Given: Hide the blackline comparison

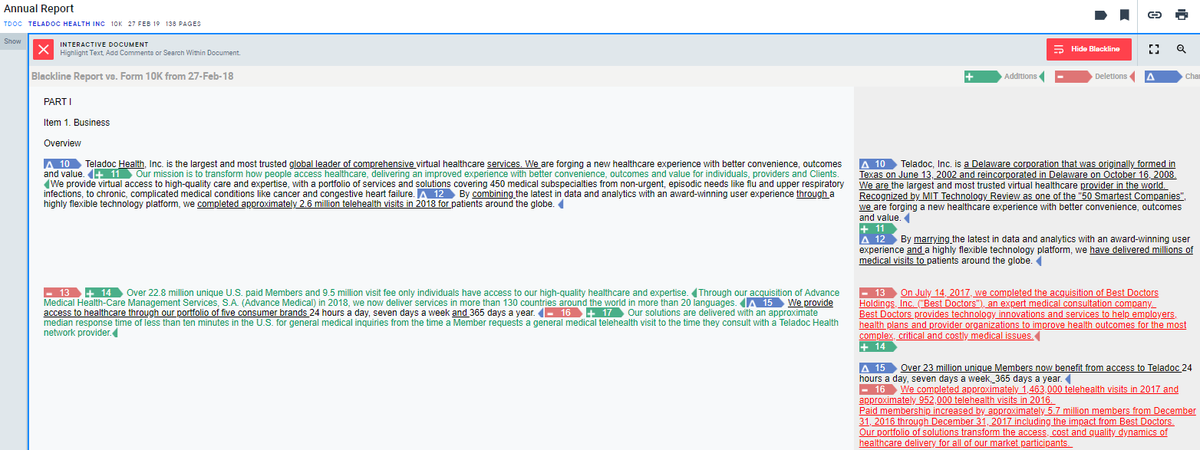Looking at the screenshot, I should coord(1090,49).
